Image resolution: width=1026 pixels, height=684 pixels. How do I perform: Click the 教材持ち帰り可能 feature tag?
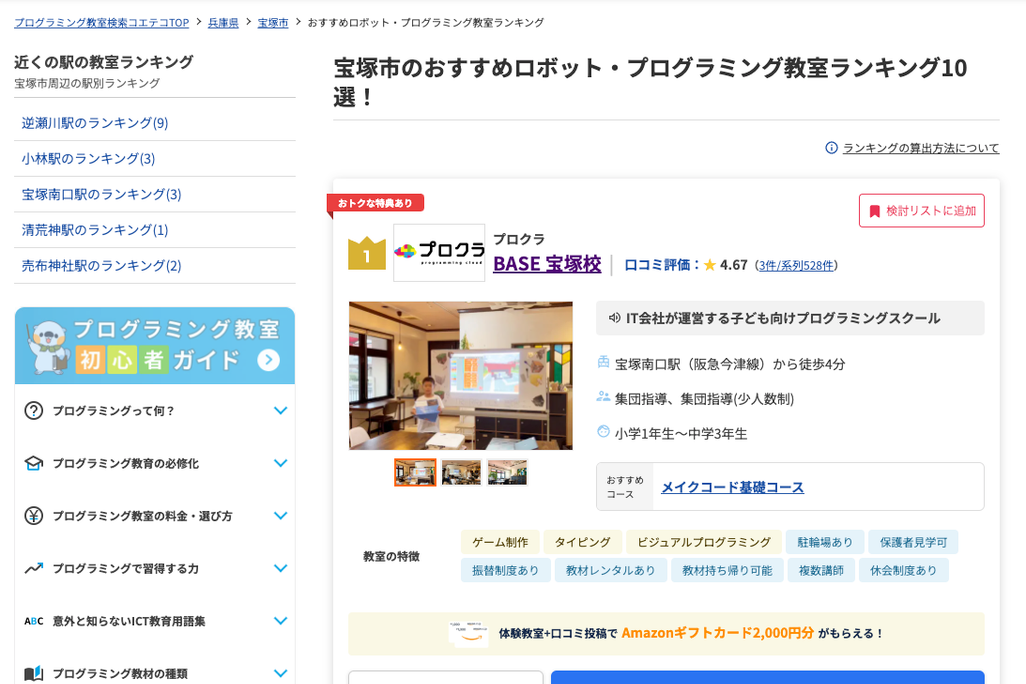727,571
